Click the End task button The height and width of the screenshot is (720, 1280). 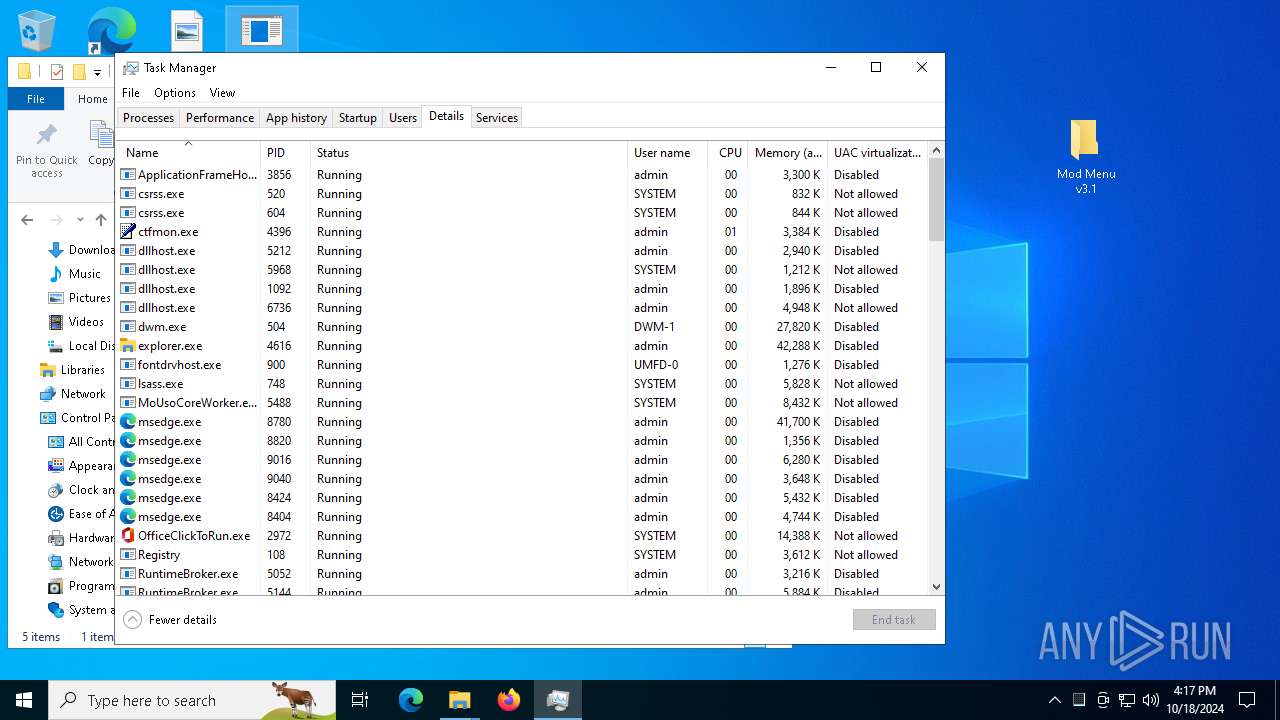(x=894, y=620)
